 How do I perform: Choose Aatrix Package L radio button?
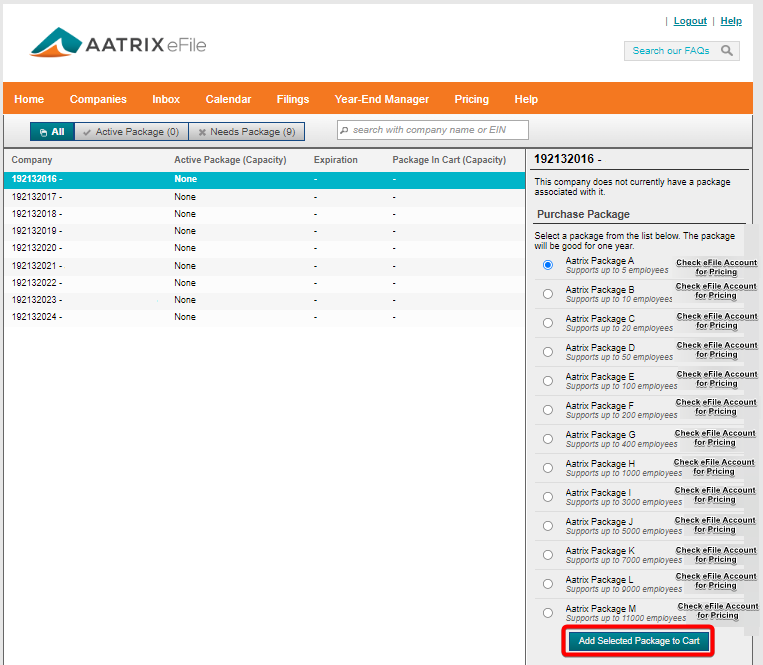pos(548,584)
